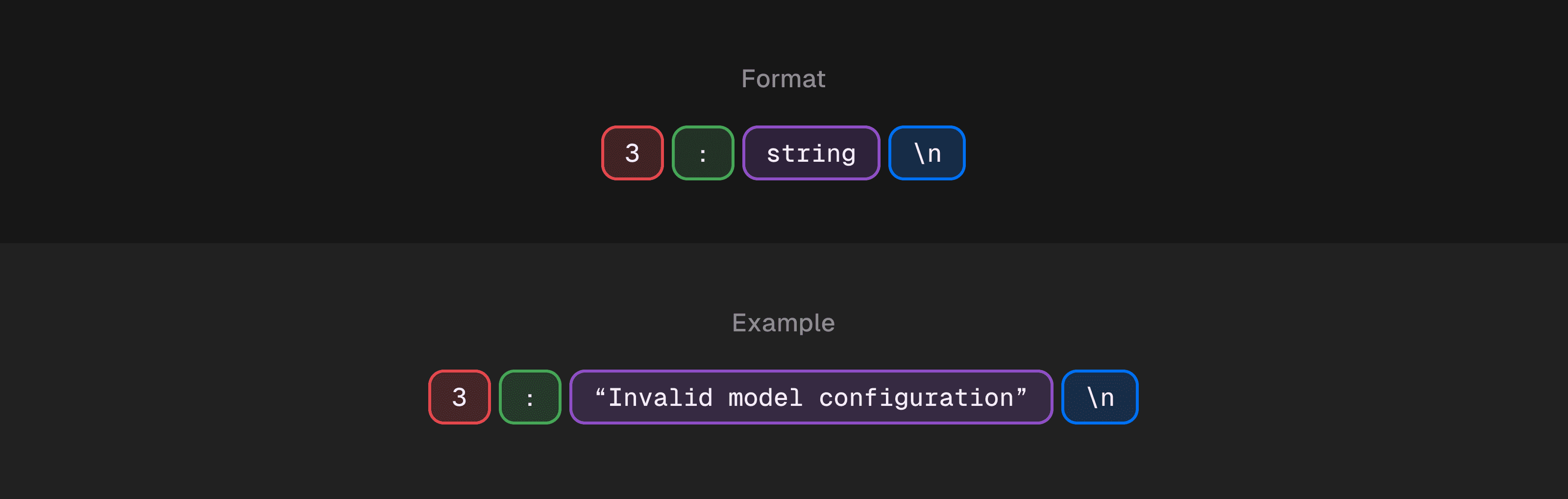The height and width of the screenshot is (499, 1568).
Task: Click the word configuration in the example string
Action: point(915,398)
